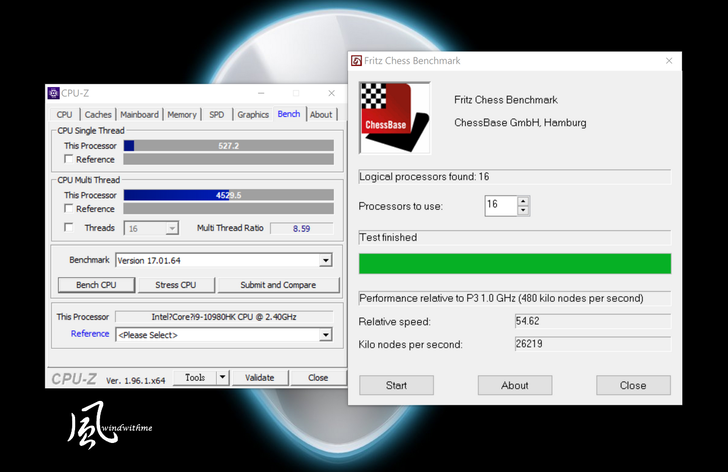The width and height of the screenshot is (728, 472).
Task: Expand the Reference processor dropdown
Action: pos(325,335)
